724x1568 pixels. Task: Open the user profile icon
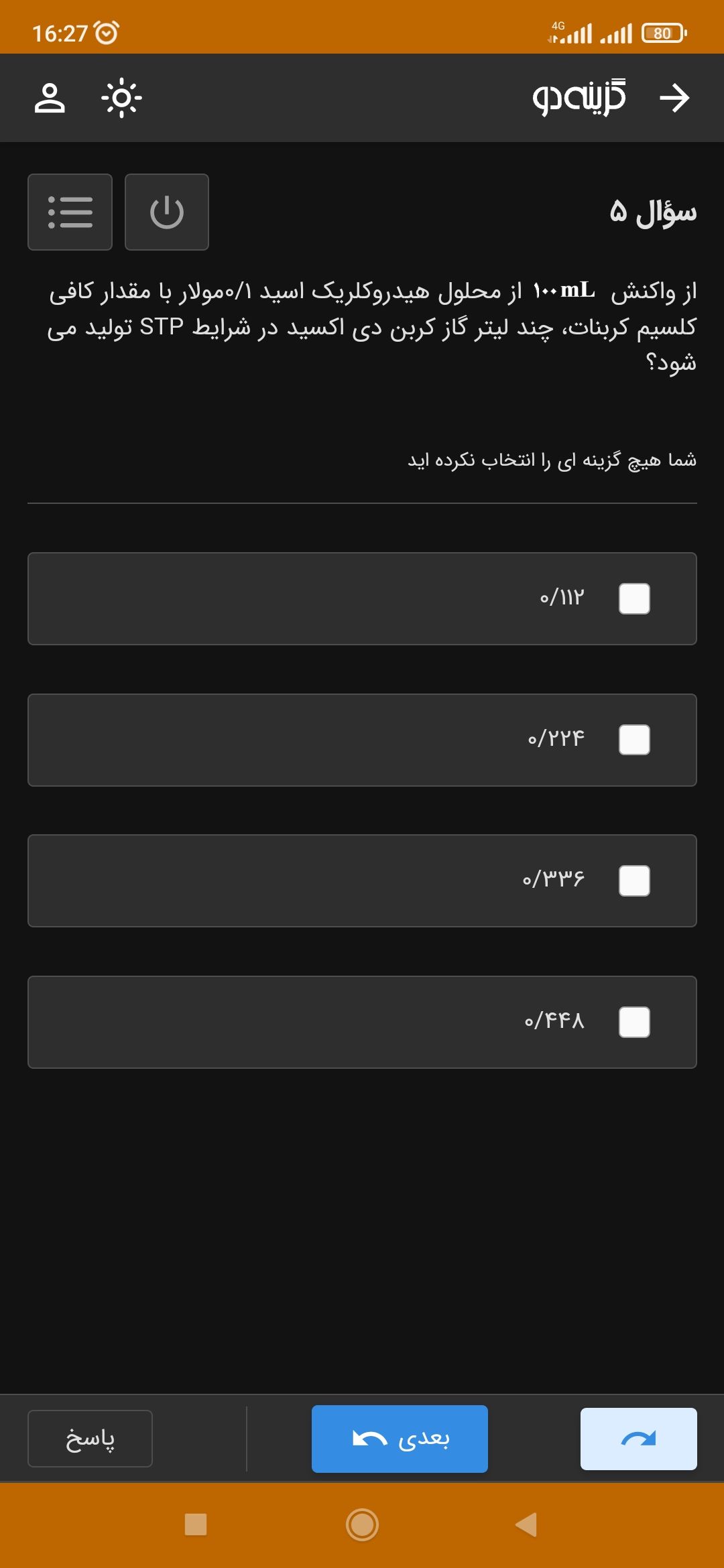(50, 98)
